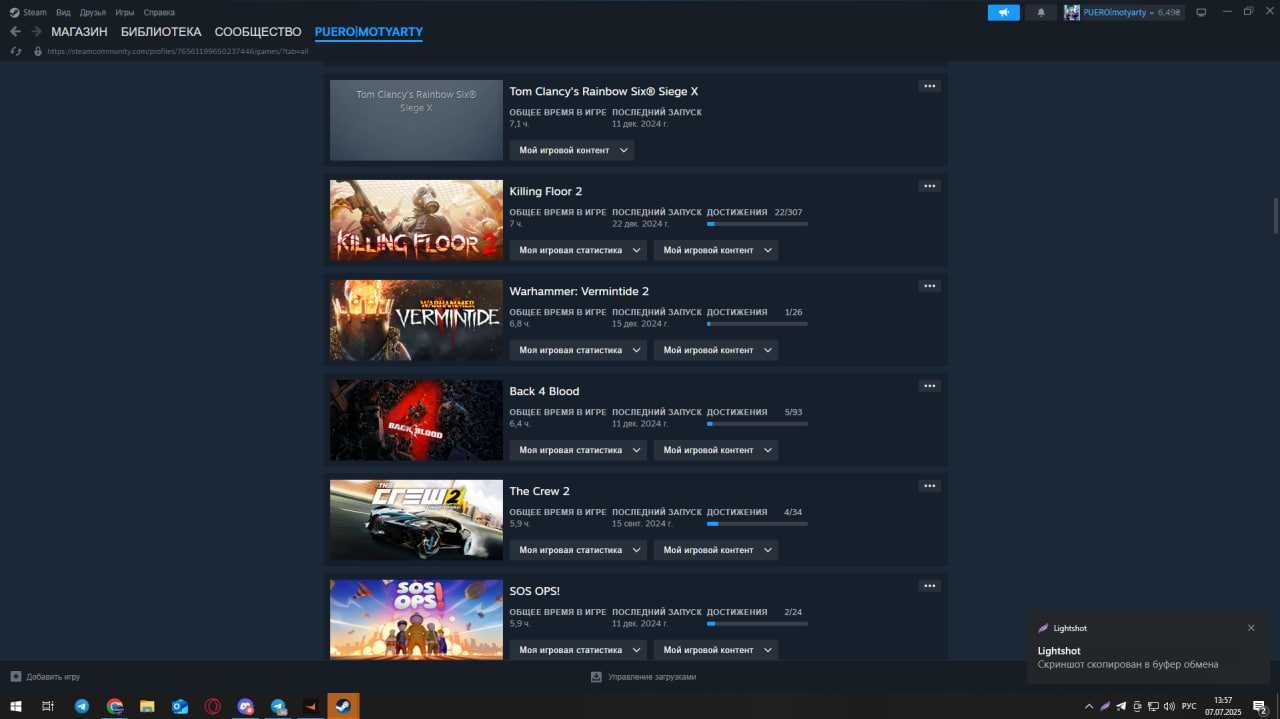Open the Back 4 Blood title link
Screen dimensions: 1280x719
pos(544,391)
